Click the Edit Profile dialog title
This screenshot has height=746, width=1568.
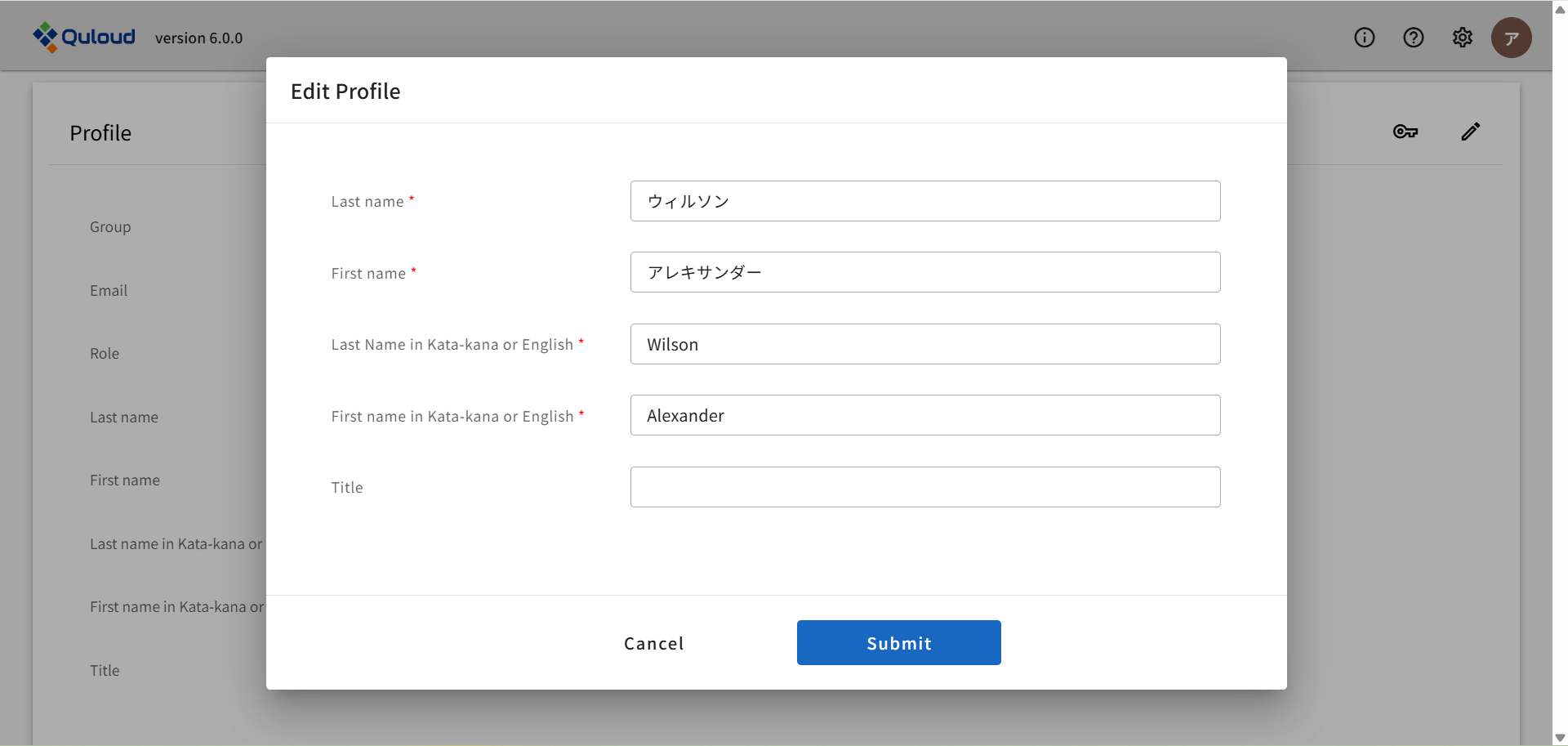[345, 92]
